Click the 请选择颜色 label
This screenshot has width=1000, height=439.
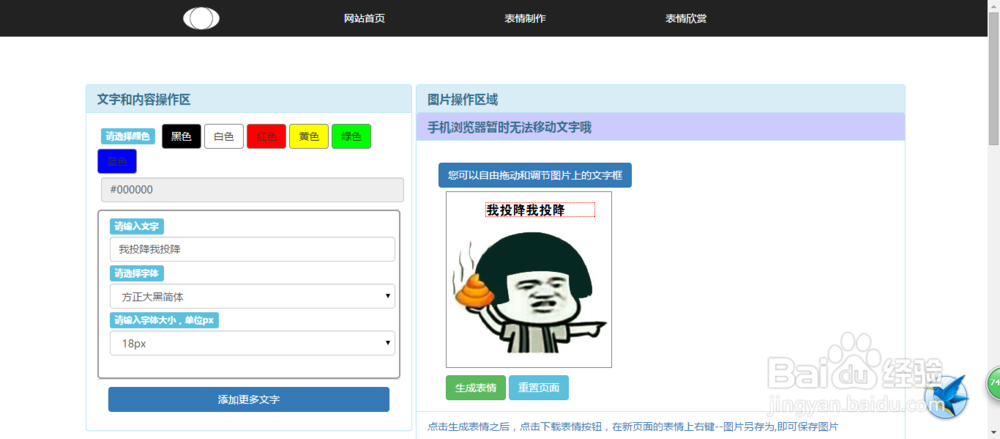click(x=128, y=137)
